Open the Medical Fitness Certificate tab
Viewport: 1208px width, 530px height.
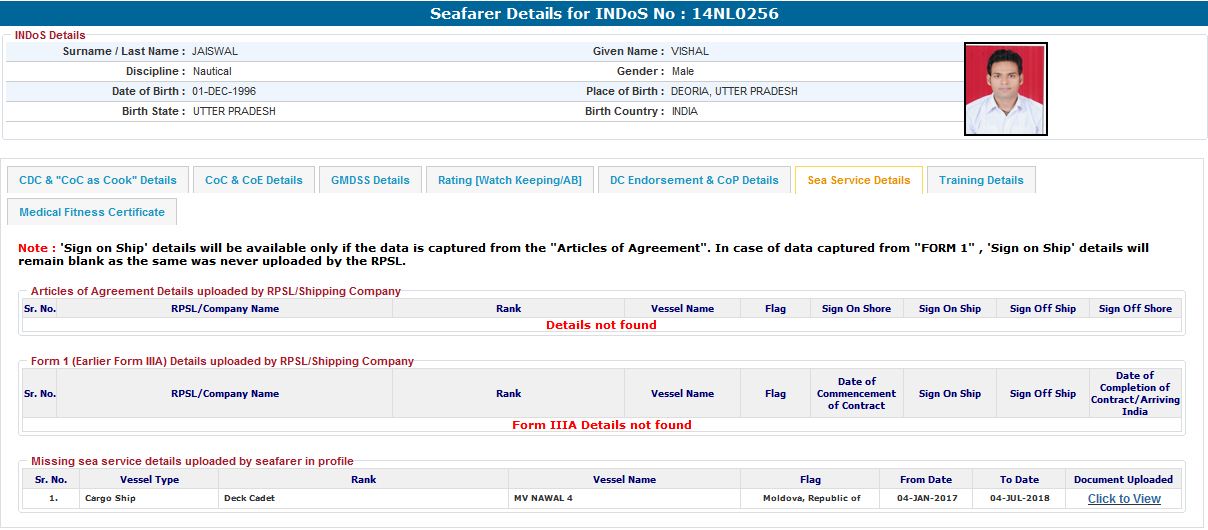[x=92, y=212]
